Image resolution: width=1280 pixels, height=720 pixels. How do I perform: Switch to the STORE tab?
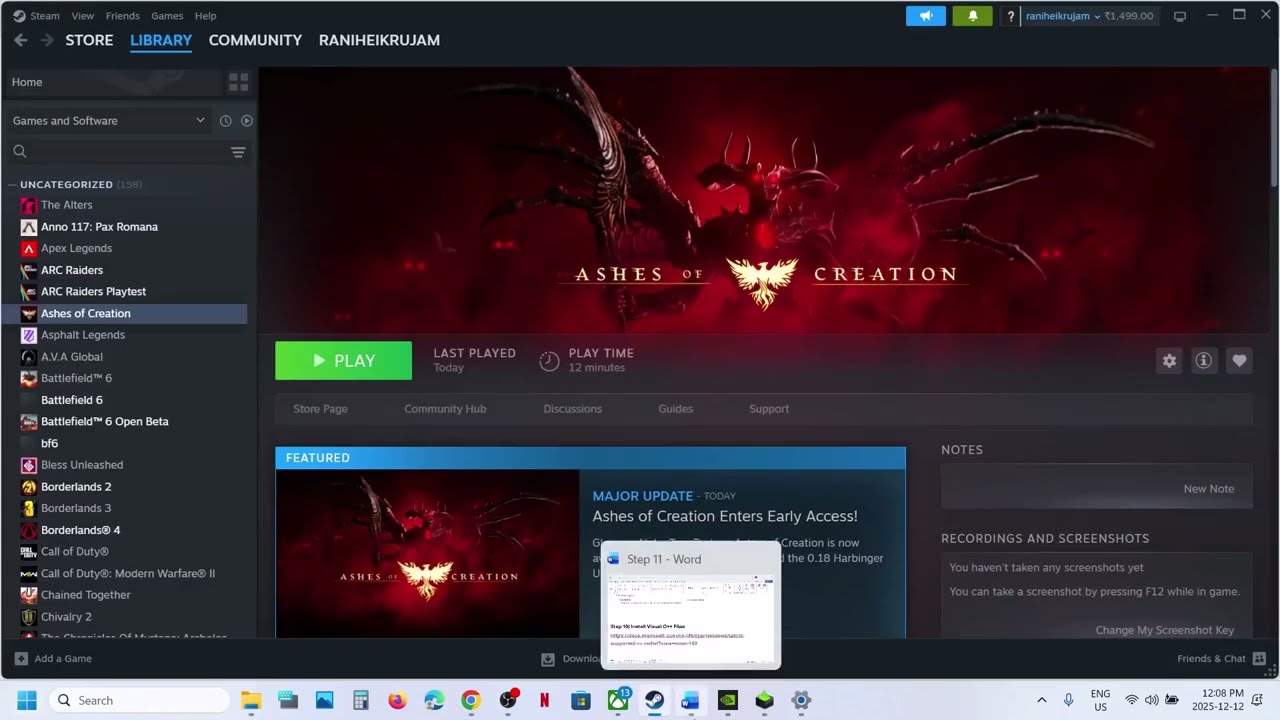pyautogui.click(x=89, y=40)
